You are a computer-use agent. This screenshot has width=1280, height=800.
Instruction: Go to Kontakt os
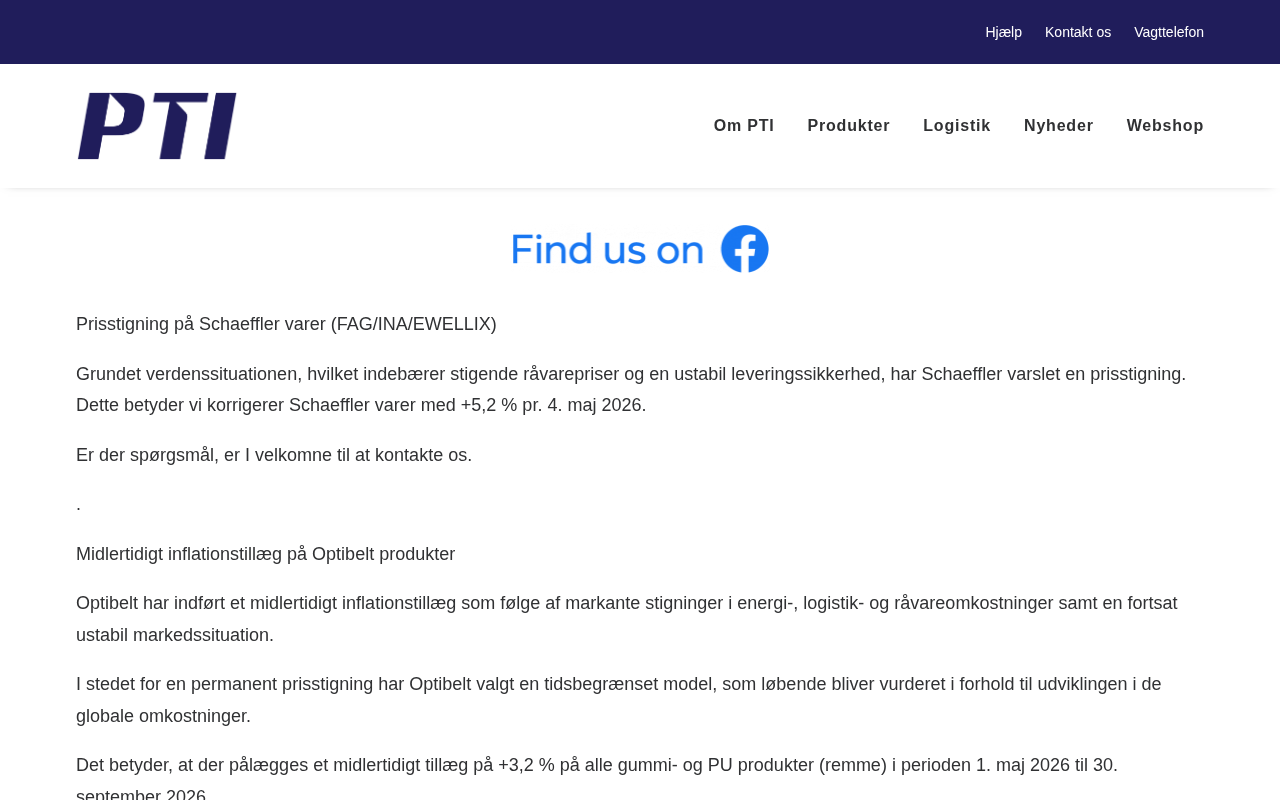pos(1078,32)
